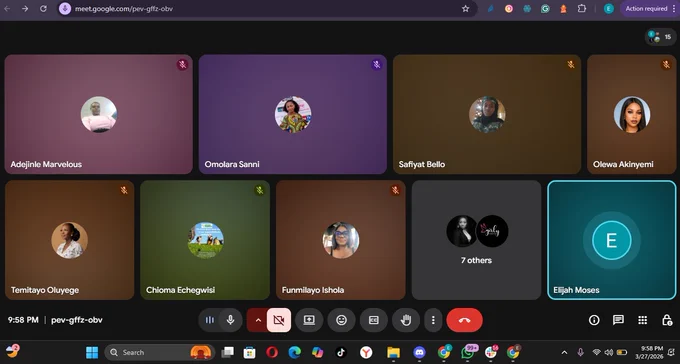Raise your hand

pos(406,320)
